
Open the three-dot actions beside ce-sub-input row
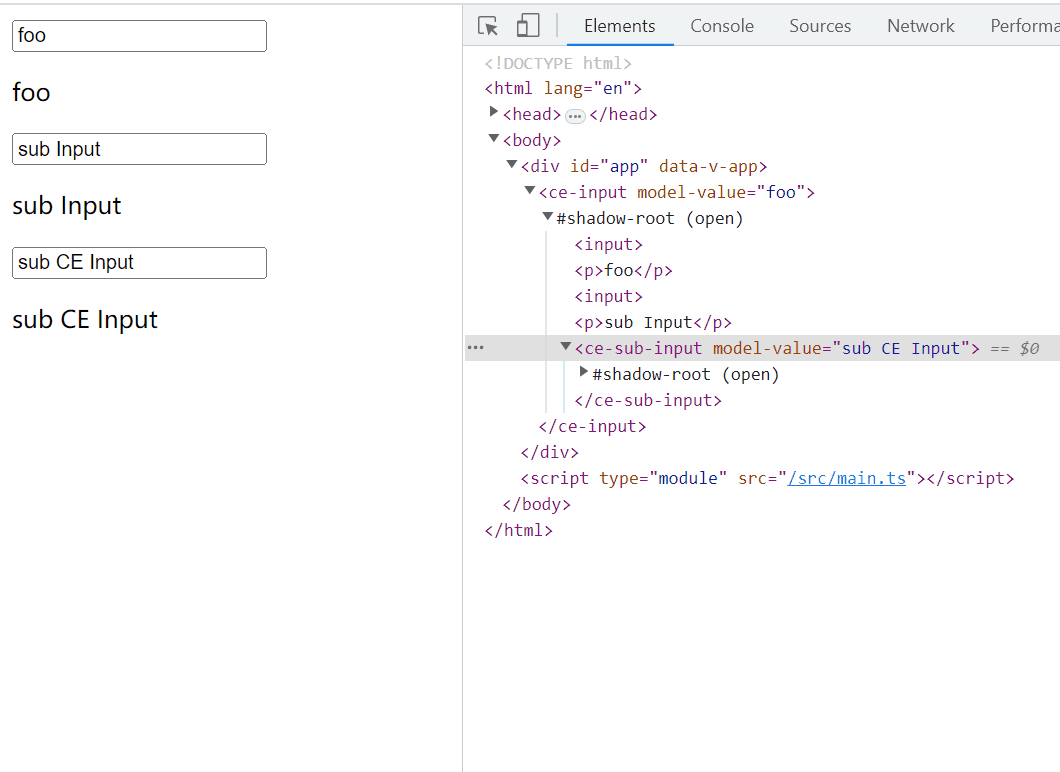476,347
